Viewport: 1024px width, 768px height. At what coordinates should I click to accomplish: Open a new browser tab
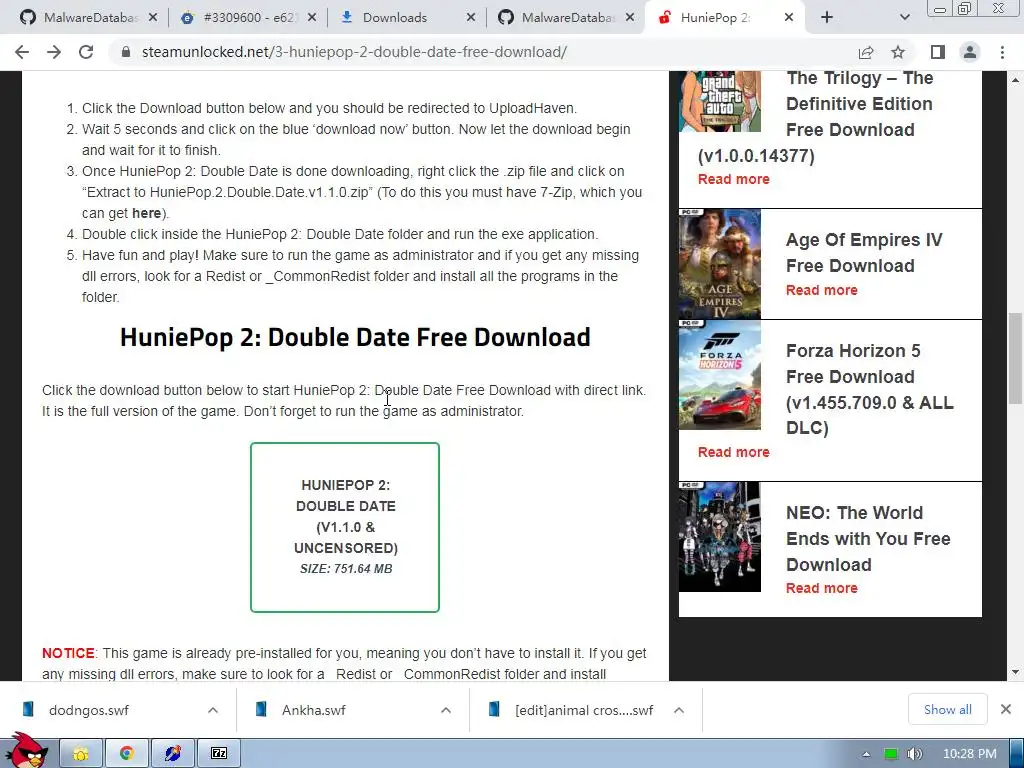(x=827, y=18)
